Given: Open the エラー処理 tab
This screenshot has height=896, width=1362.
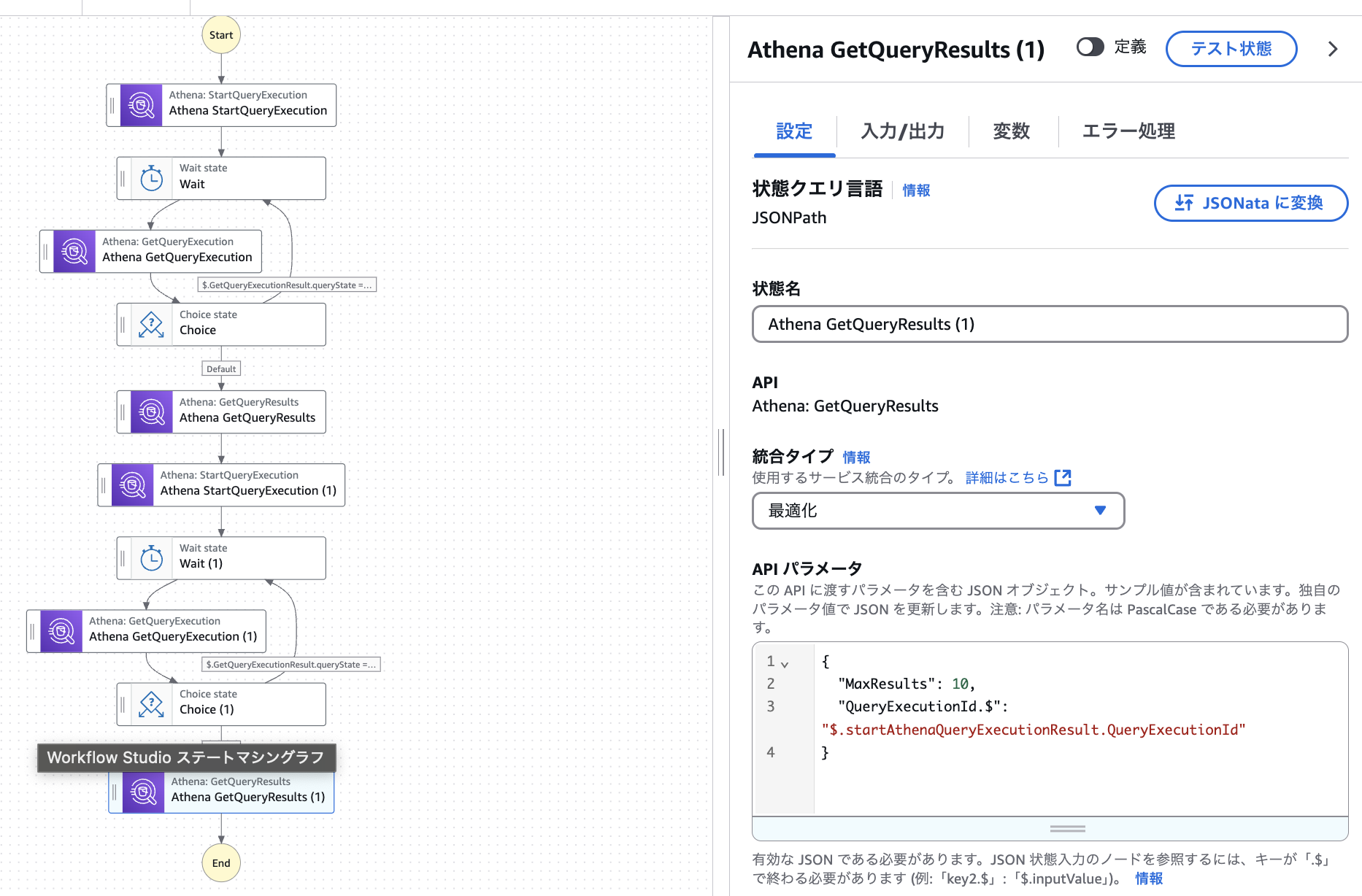Looking at the screenshot, I should [1128, 131].
